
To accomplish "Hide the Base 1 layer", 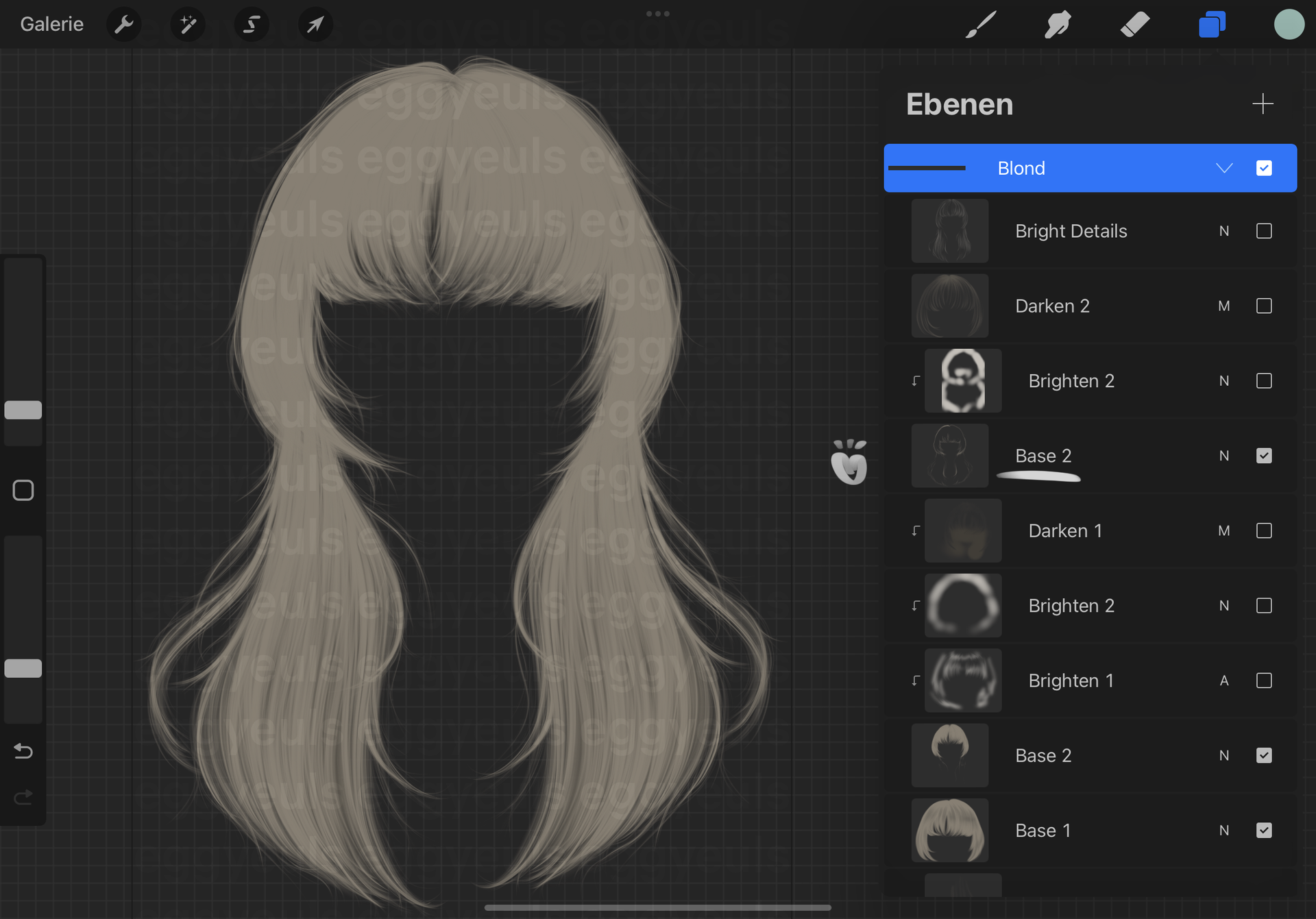I will [1264, 830].
